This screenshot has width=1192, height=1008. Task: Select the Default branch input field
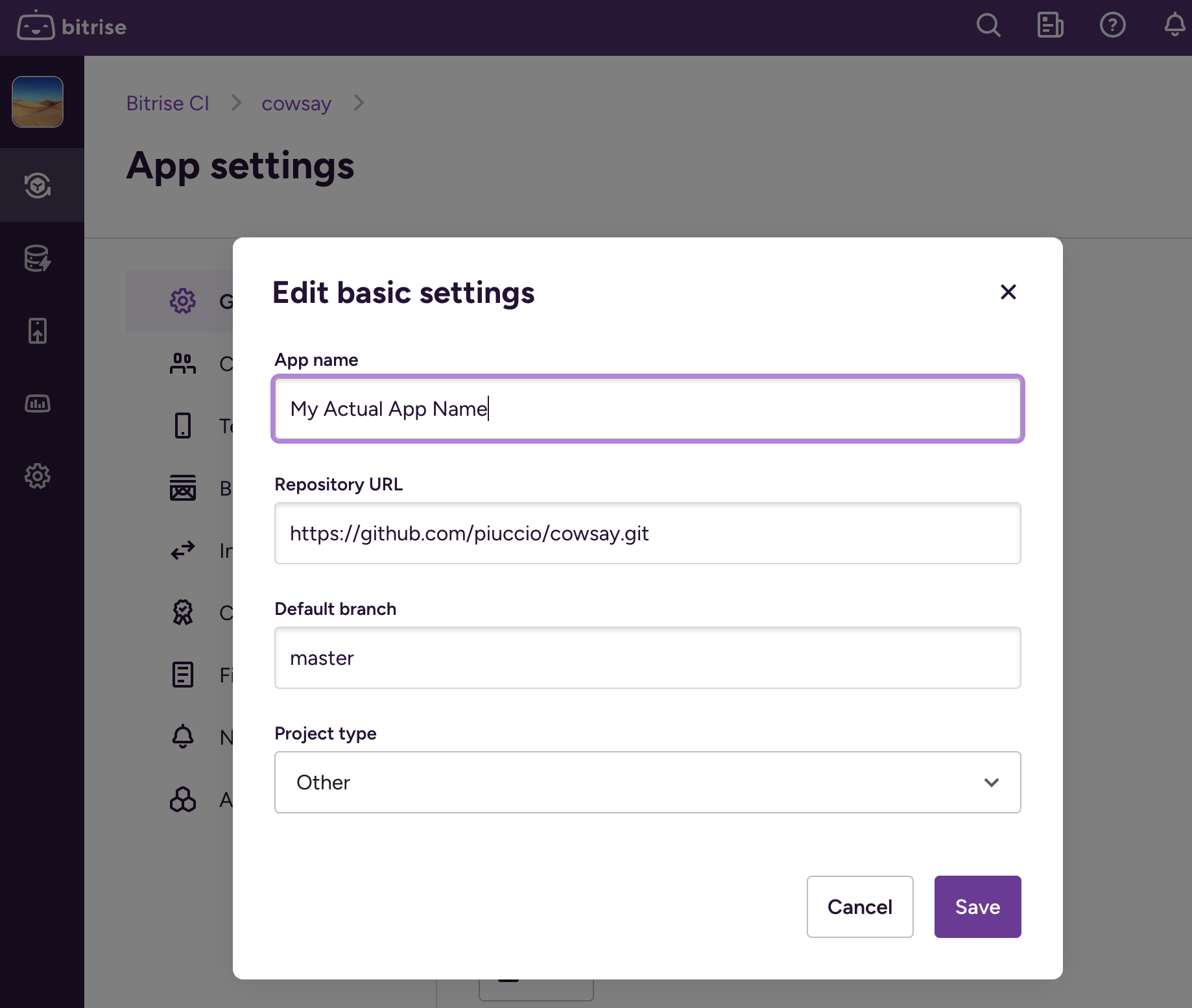(x=647, y=658)
